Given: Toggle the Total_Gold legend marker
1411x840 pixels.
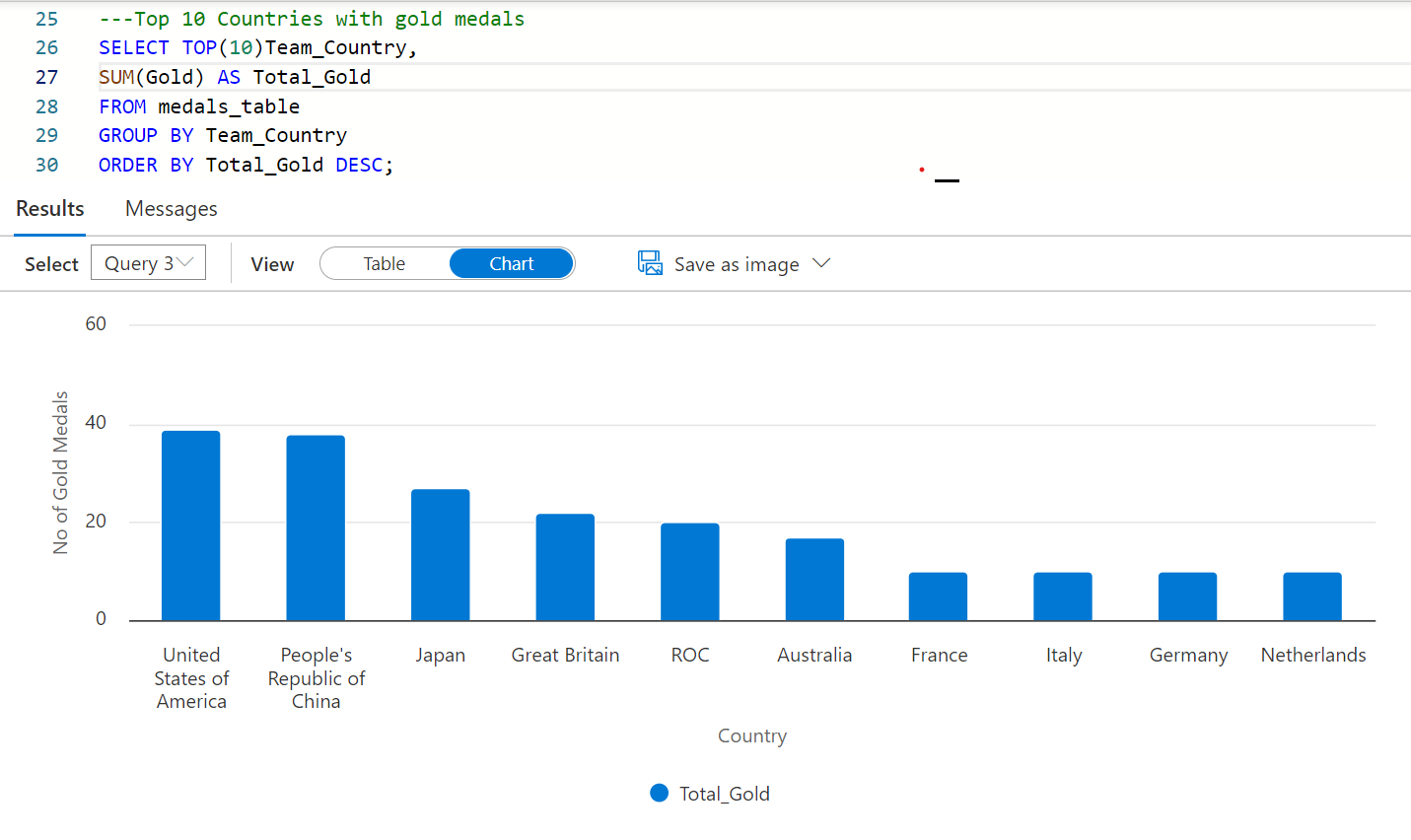Looking at the screenshot, I should coord(660,793).
